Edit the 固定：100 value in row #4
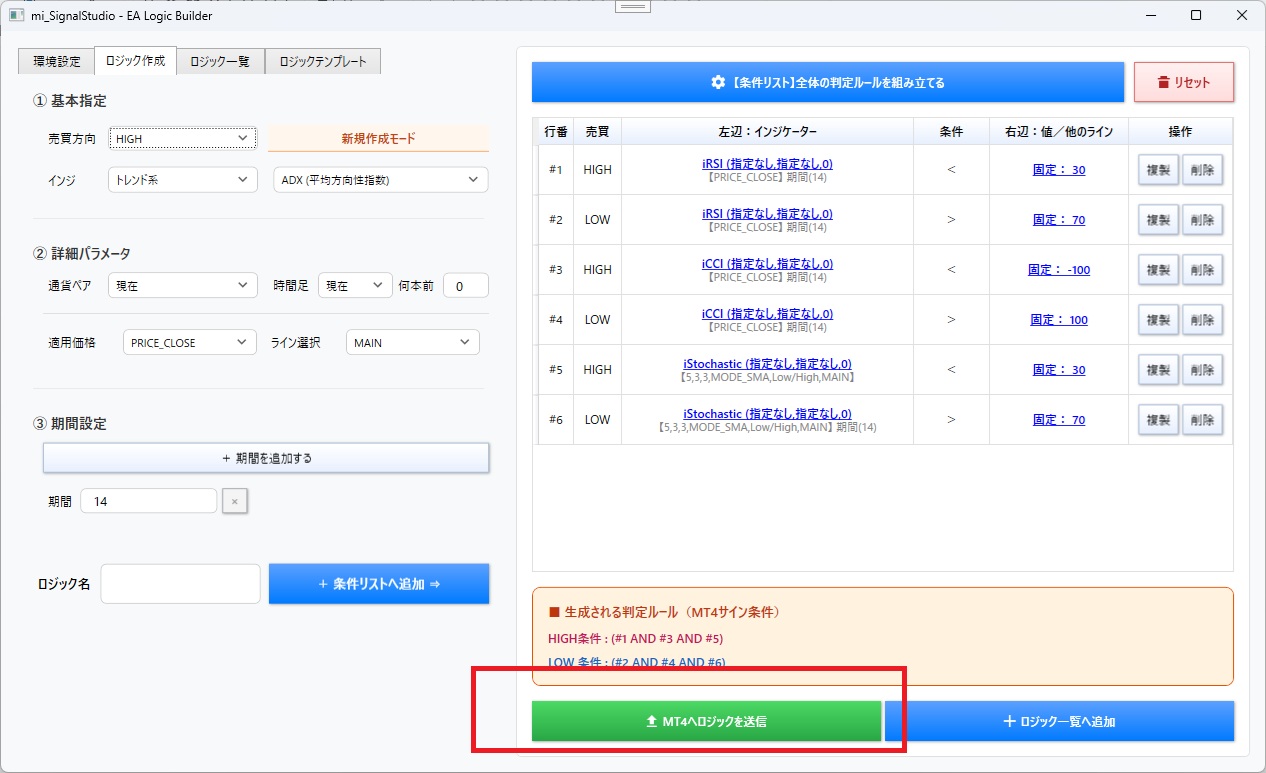This screenshot has height=773, width=1266. [x=1059, y=320]
